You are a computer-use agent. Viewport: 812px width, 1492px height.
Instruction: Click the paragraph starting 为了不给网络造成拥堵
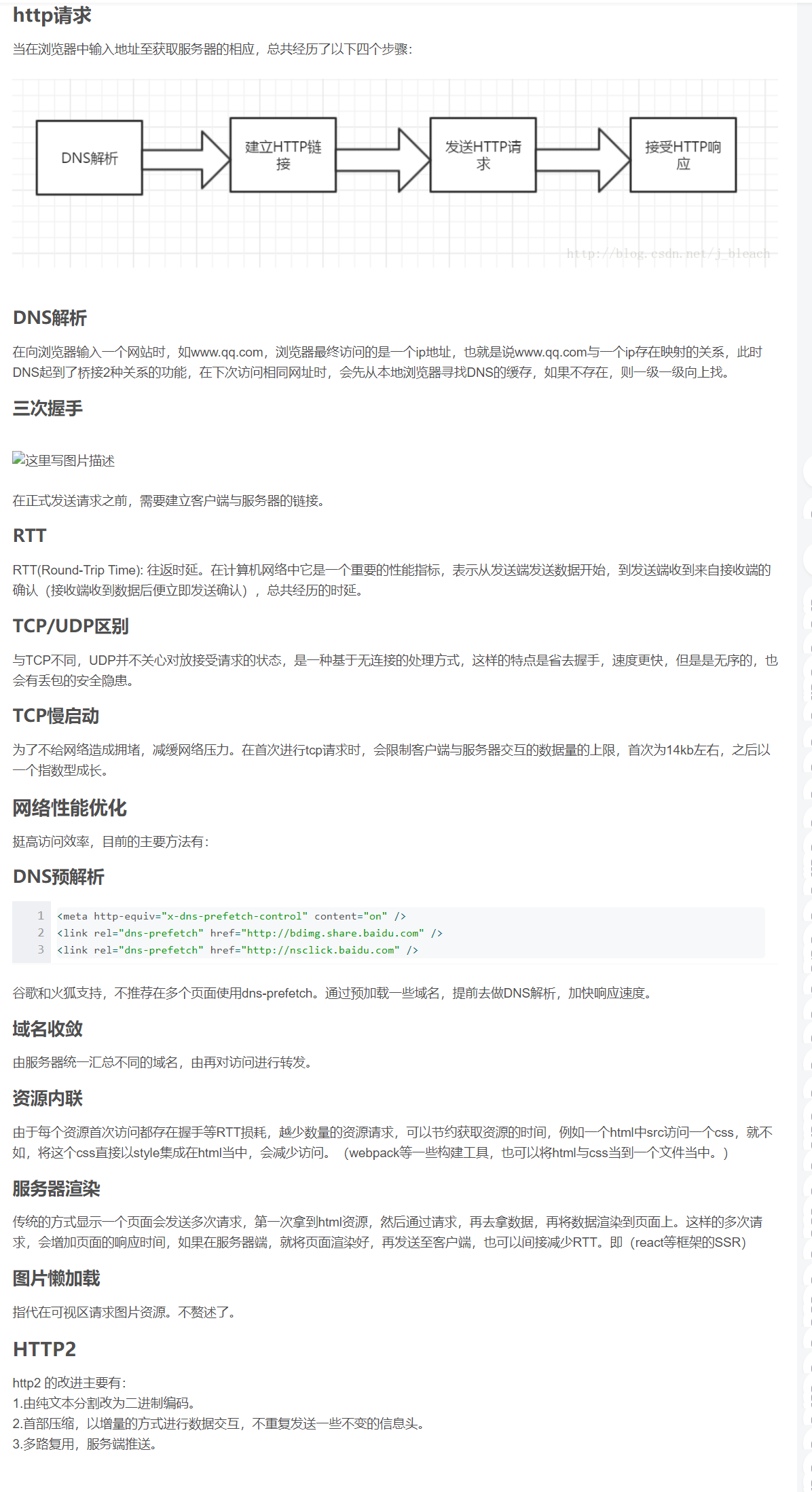392,760
